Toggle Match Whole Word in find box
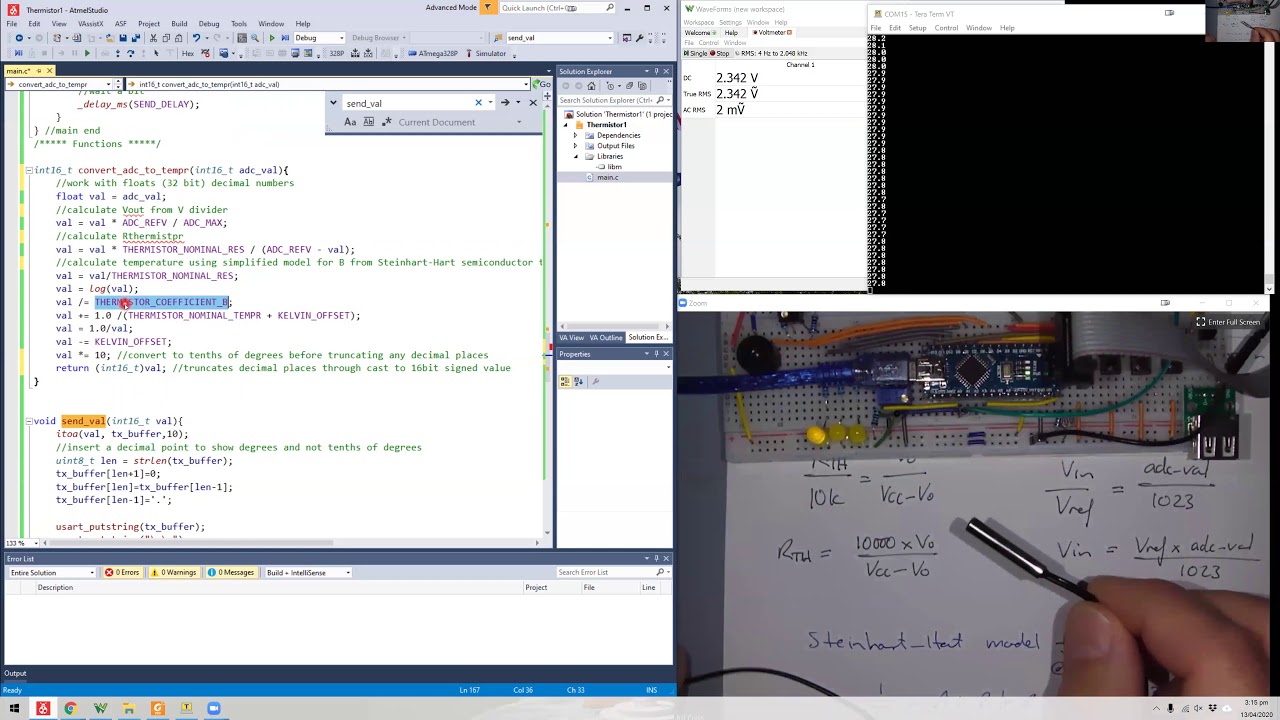The height and width of the screenshot is (720, 1280). [x=369, y=122]
